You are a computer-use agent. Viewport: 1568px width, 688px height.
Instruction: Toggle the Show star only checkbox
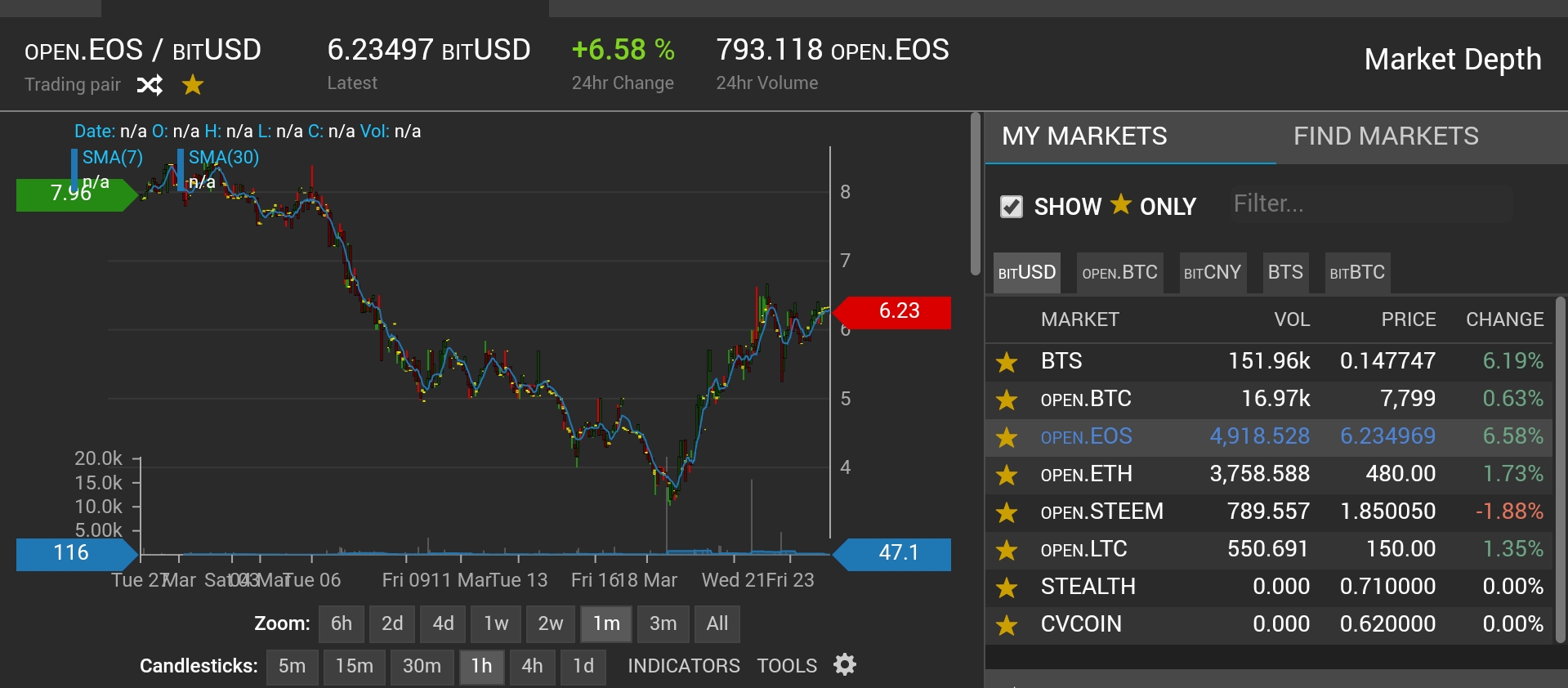[1012, 207]
